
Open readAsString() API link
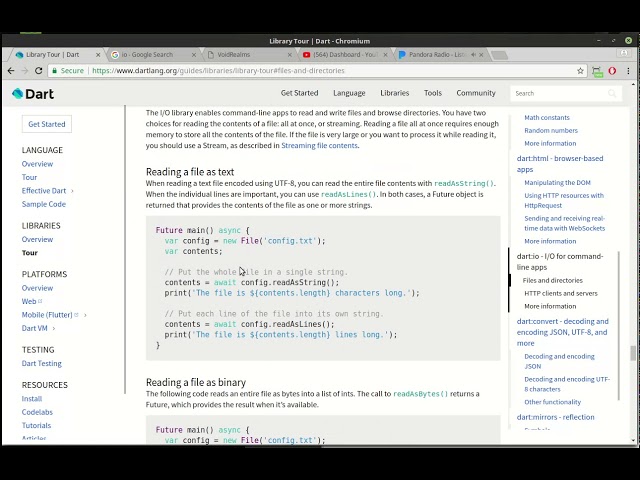pos(464,183)
